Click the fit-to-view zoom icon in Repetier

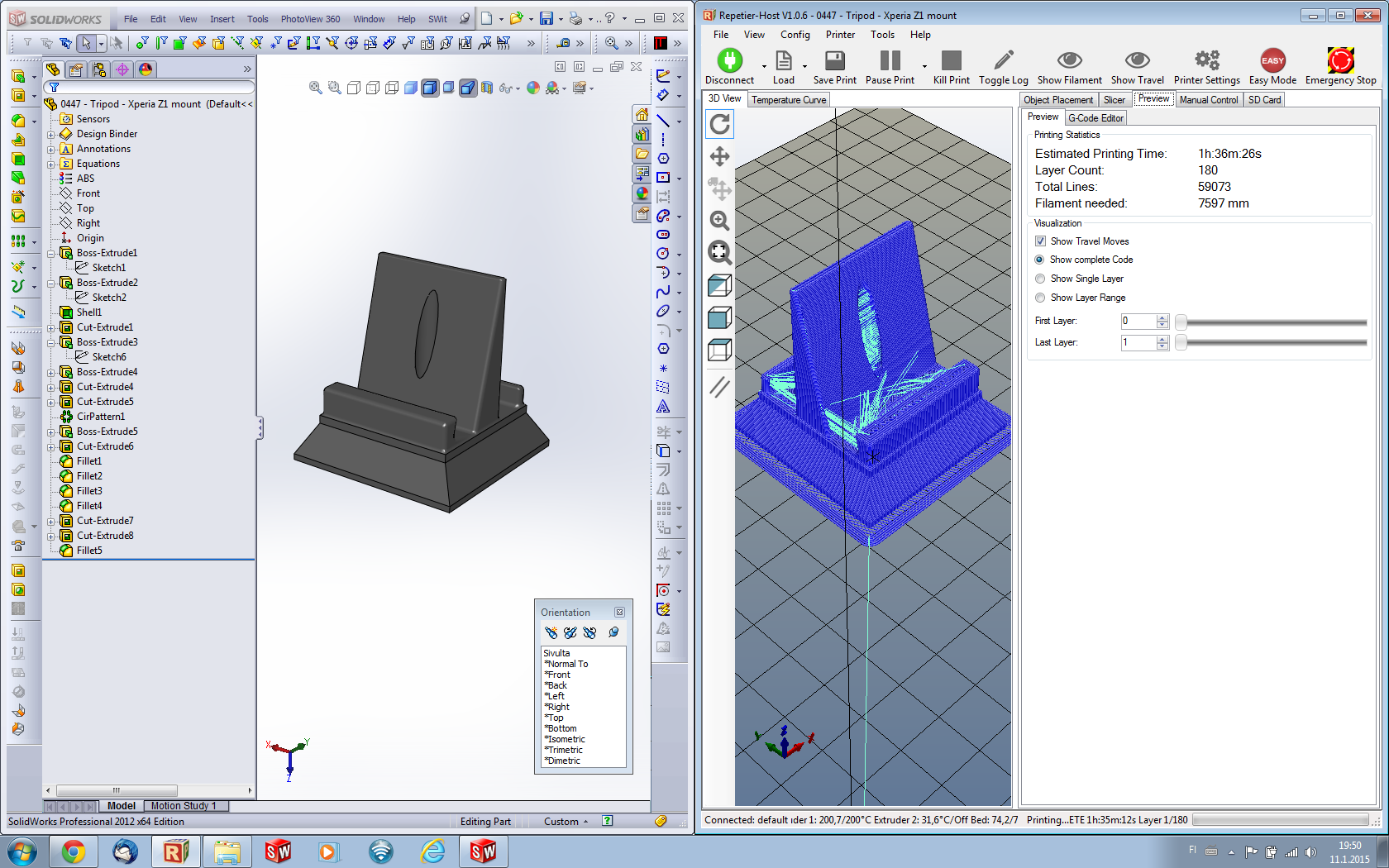click(720, 252)
